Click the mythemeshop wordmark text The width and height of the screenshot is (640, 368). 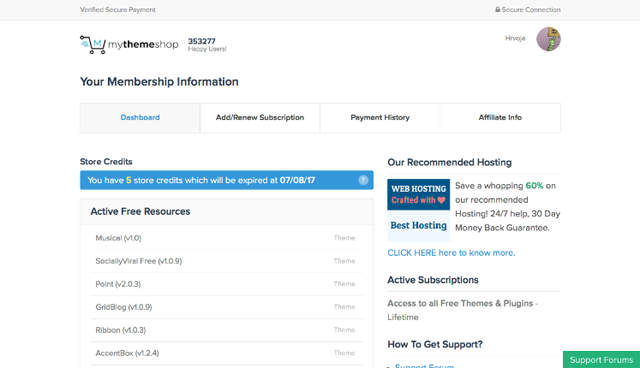click(x=143, y=44)
